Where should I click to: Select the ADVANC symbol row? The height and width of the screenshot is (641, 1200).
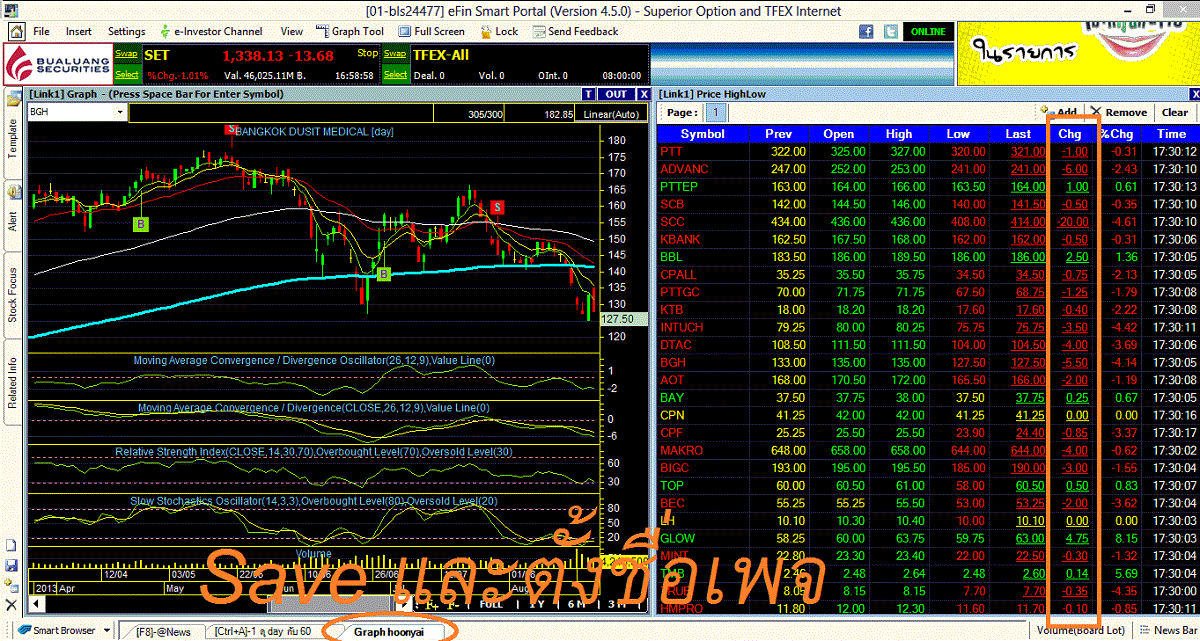point(683,169)
